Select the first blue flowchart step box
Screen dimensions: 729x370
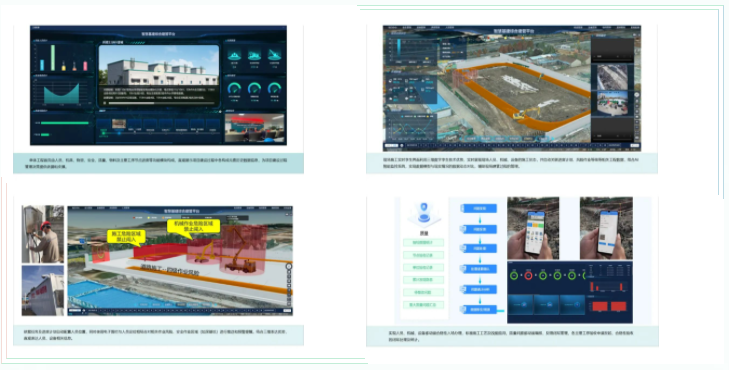pyautogui.click(x=478, y=209)
